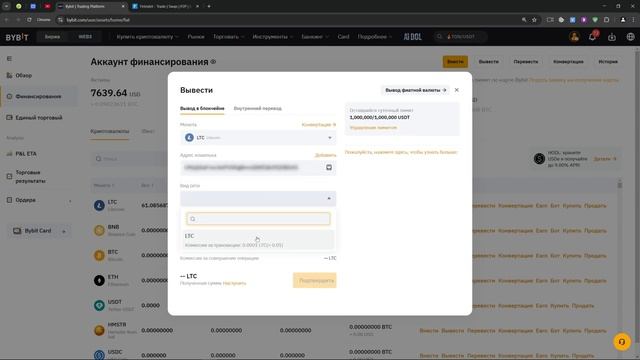
Task: Open address book icon in wallet address field
Action: pyautogui.click(x=329, y=167)
